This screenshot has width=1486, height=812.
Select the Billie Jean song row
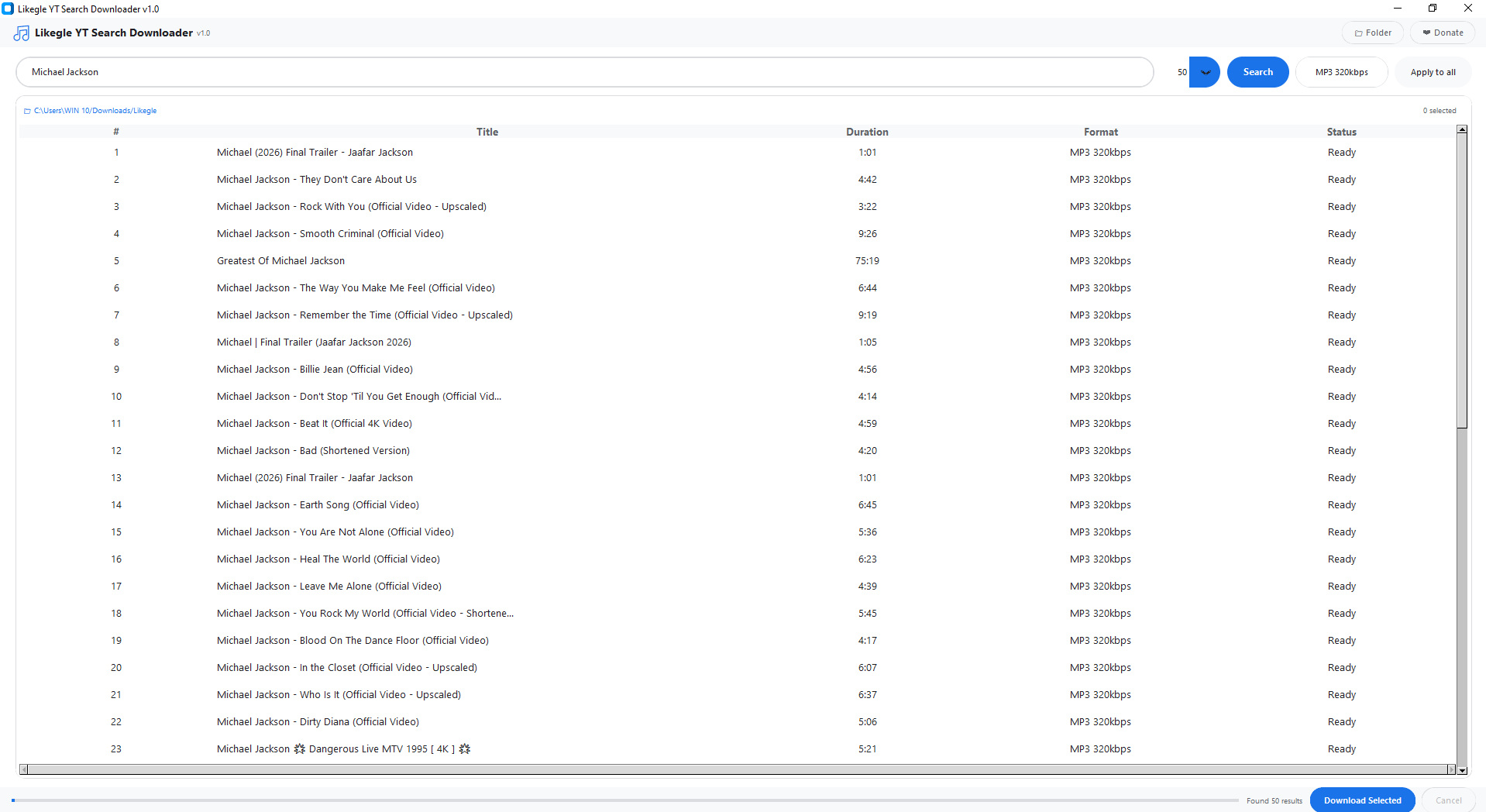315,369
